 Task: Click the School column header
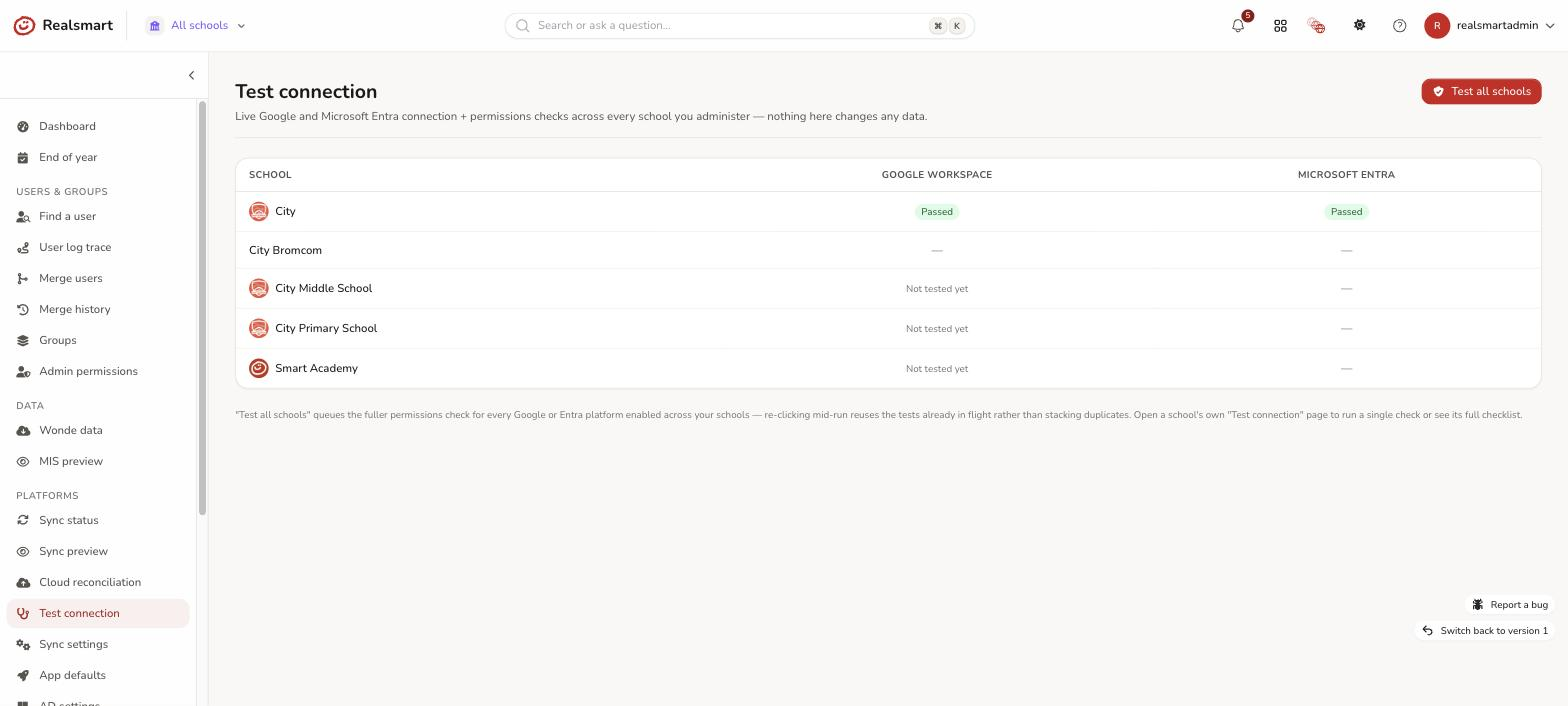(270, 174)
